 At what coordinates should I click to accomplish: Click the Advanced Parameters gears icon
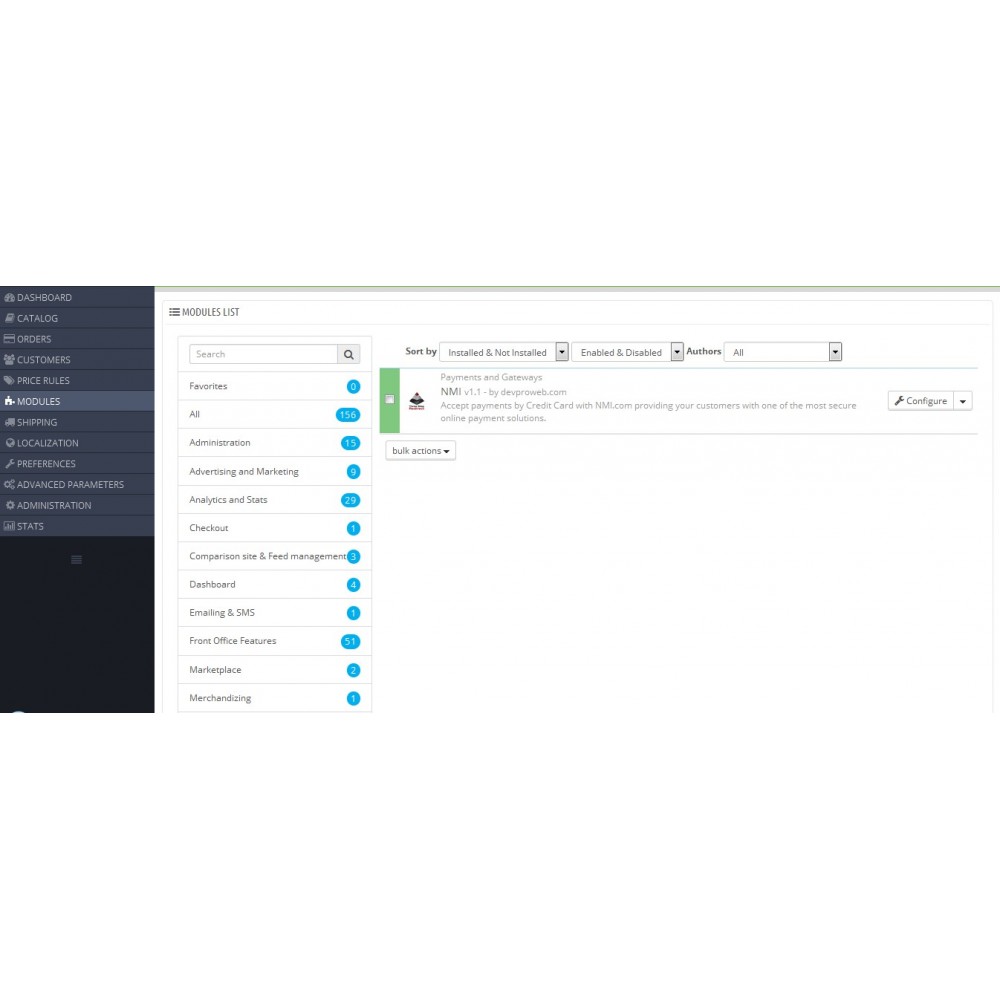[9, 484]
